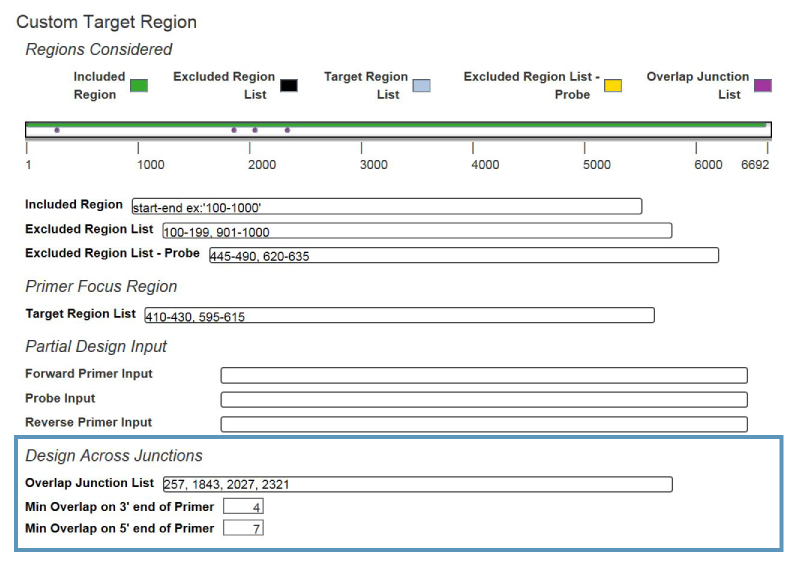Select the junction marker dot near position 2321
This screenshot has width=792, height=566.
(x=287, y=130)
